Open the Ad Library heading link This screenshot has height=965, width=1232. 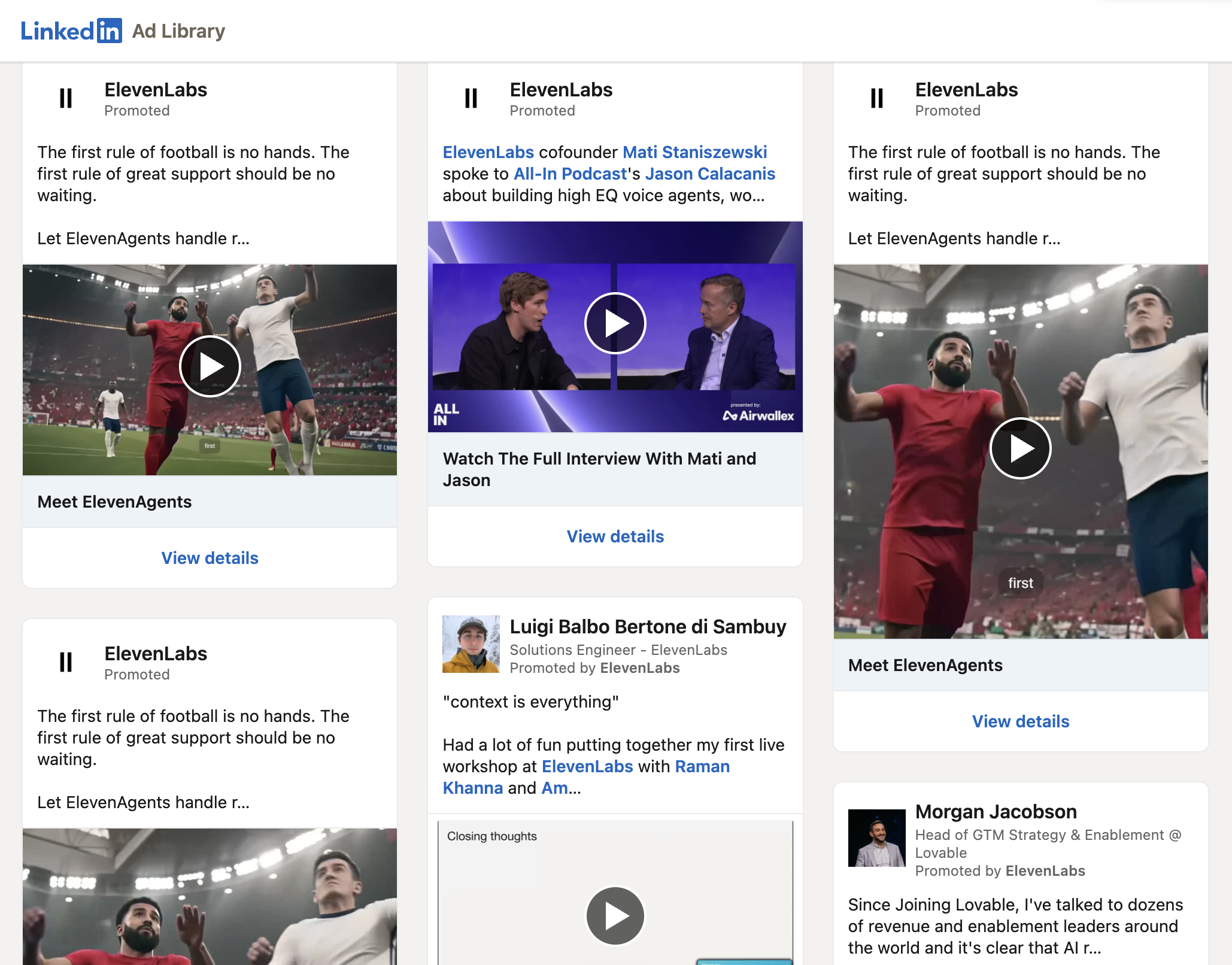pyautogui.click(x=178, y=31)
